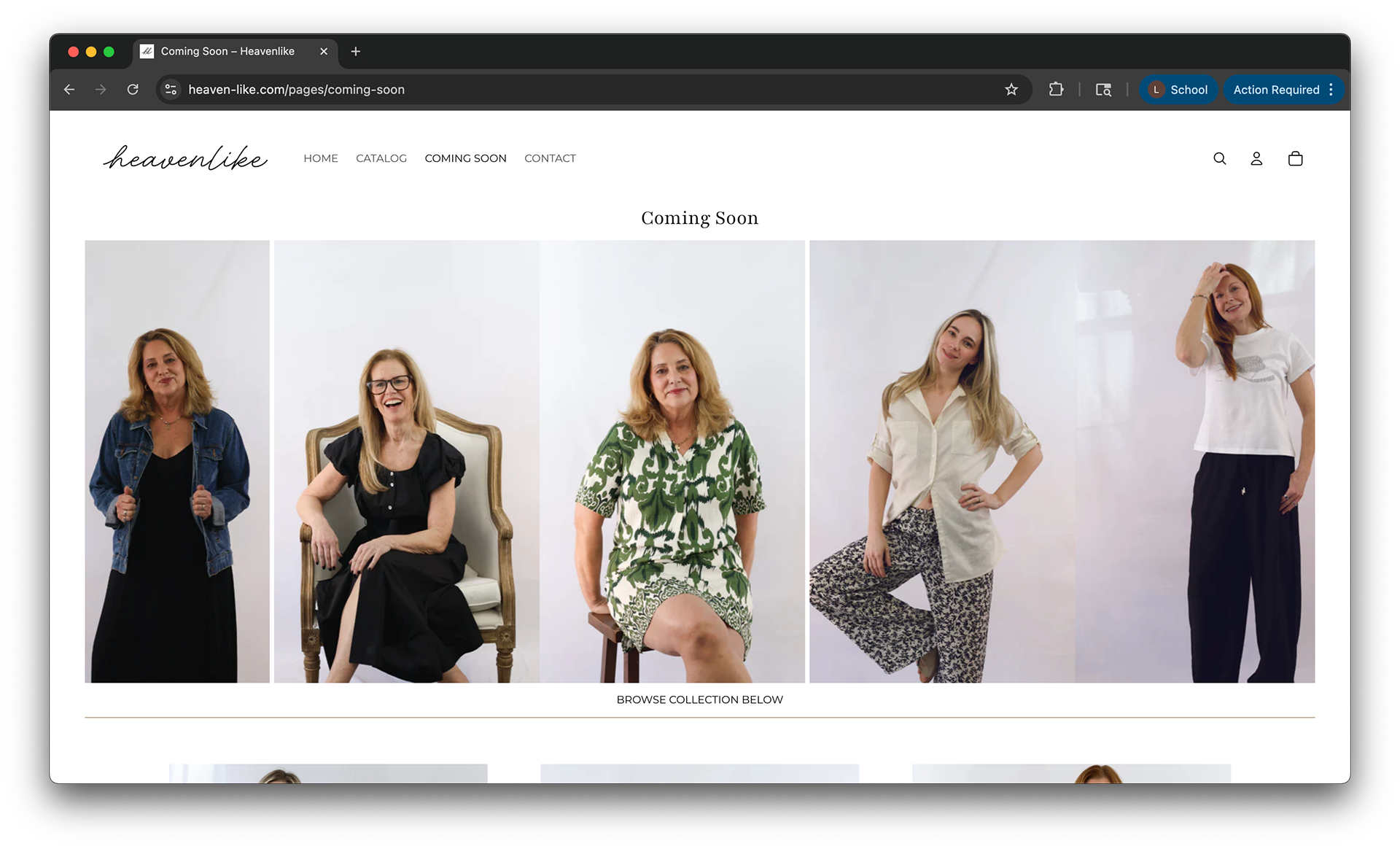
Task: Click the tab search screen icon
Action: click(1103, 90)
